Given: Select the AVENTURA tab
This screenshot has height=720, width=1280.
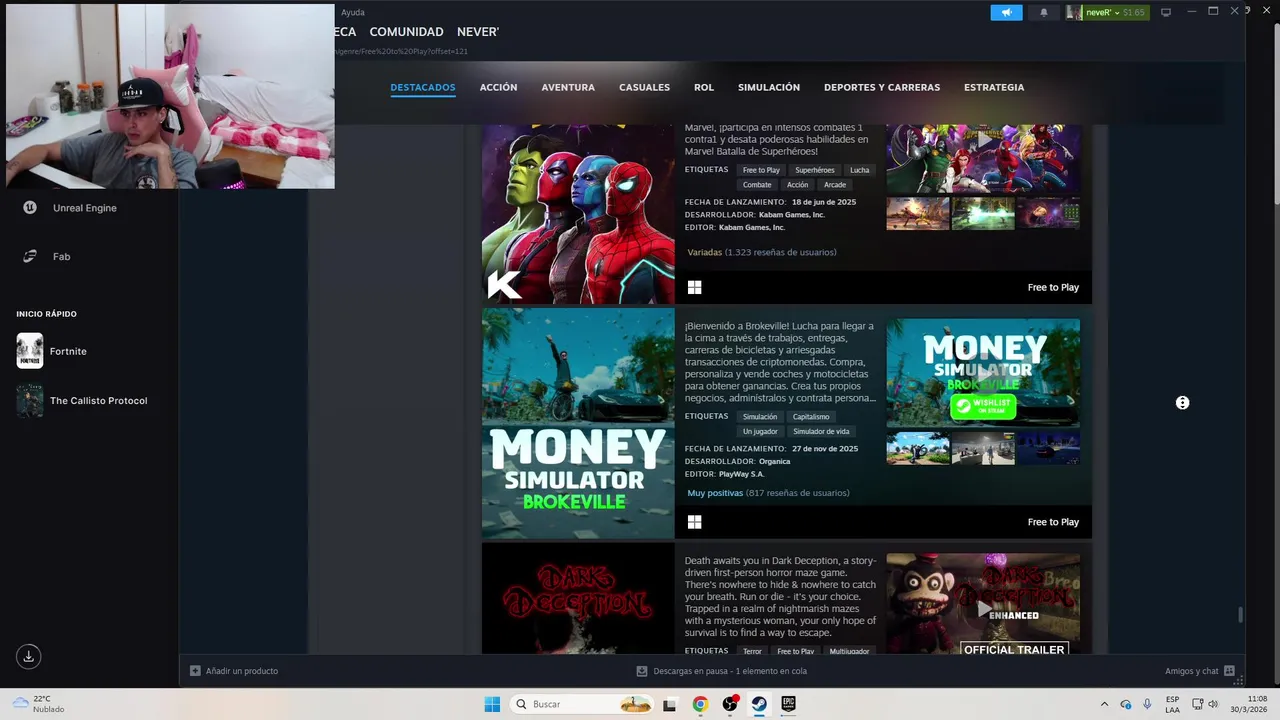Looking at the screenshot, I should (568, 87).
